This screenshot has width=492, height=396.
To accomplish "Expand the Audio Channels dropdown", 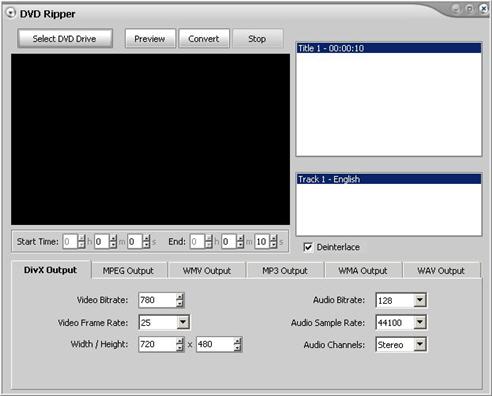I will click(420, 344).
